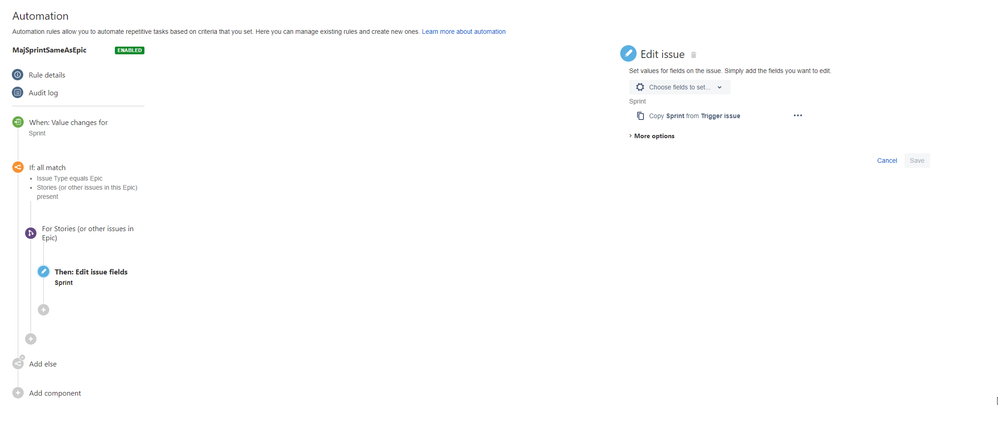This screenshot has width=998, height=424.
Task: Click the ENABLED status badge
Action: click(129, 50)
